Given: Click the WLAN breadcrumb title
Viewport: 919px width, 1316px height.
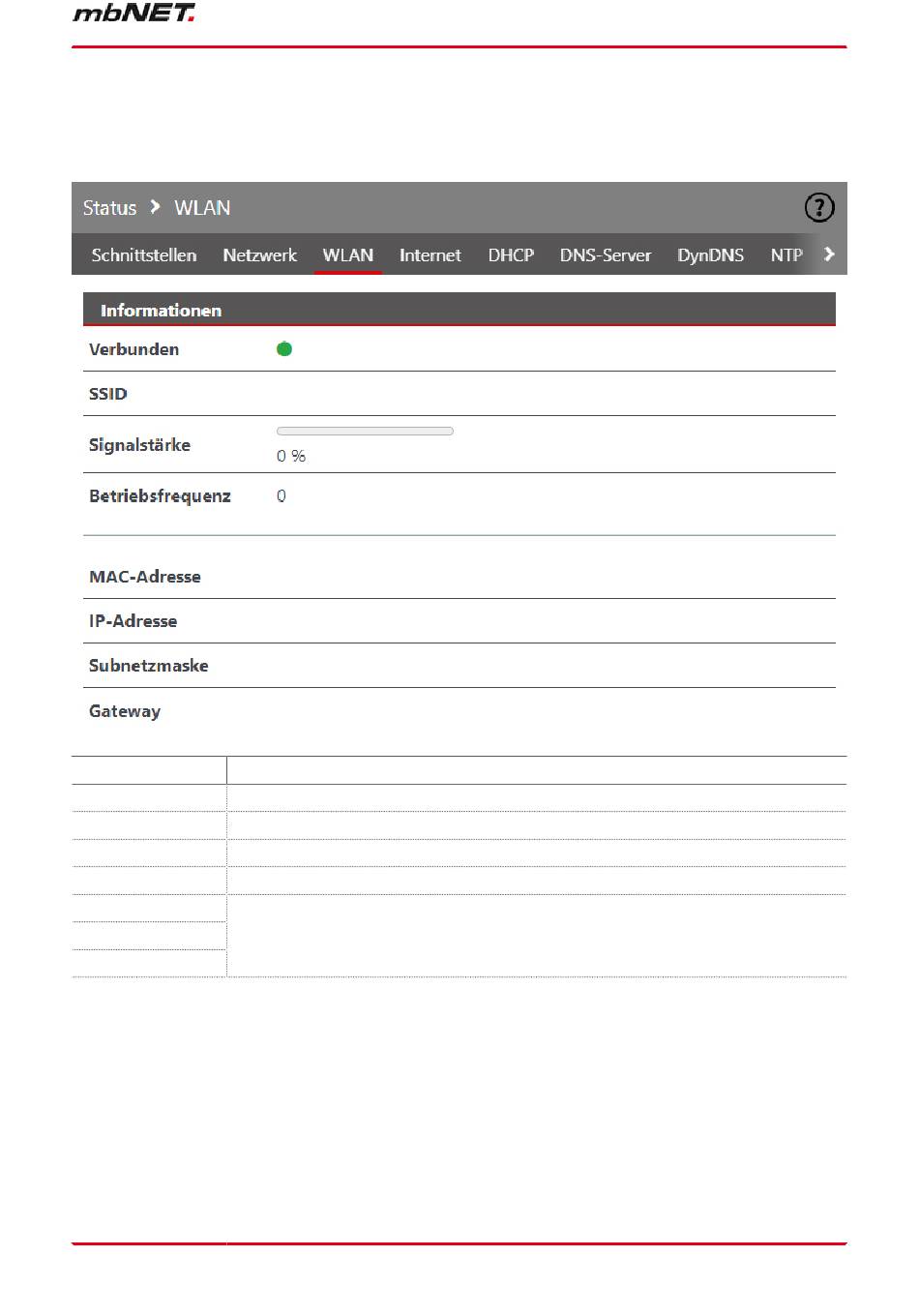Looking at the screenshot, I should 202,208.
